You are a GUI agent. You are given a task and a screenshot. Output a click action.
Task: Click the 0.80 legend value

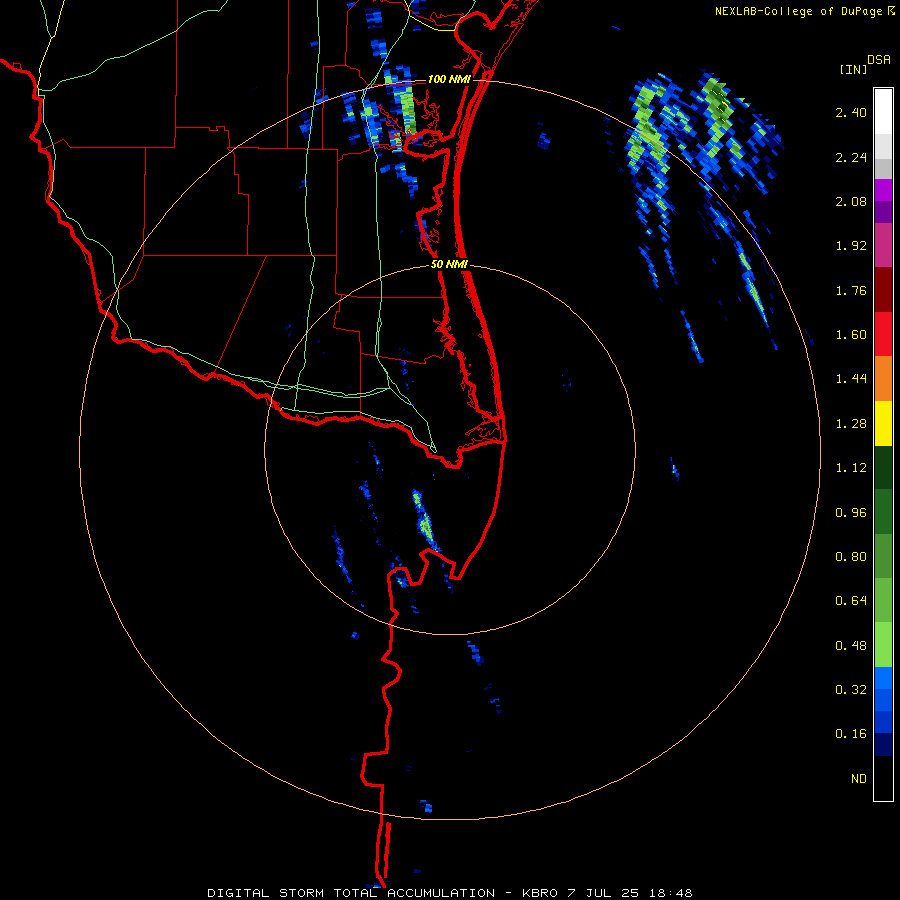pos(851,557)
